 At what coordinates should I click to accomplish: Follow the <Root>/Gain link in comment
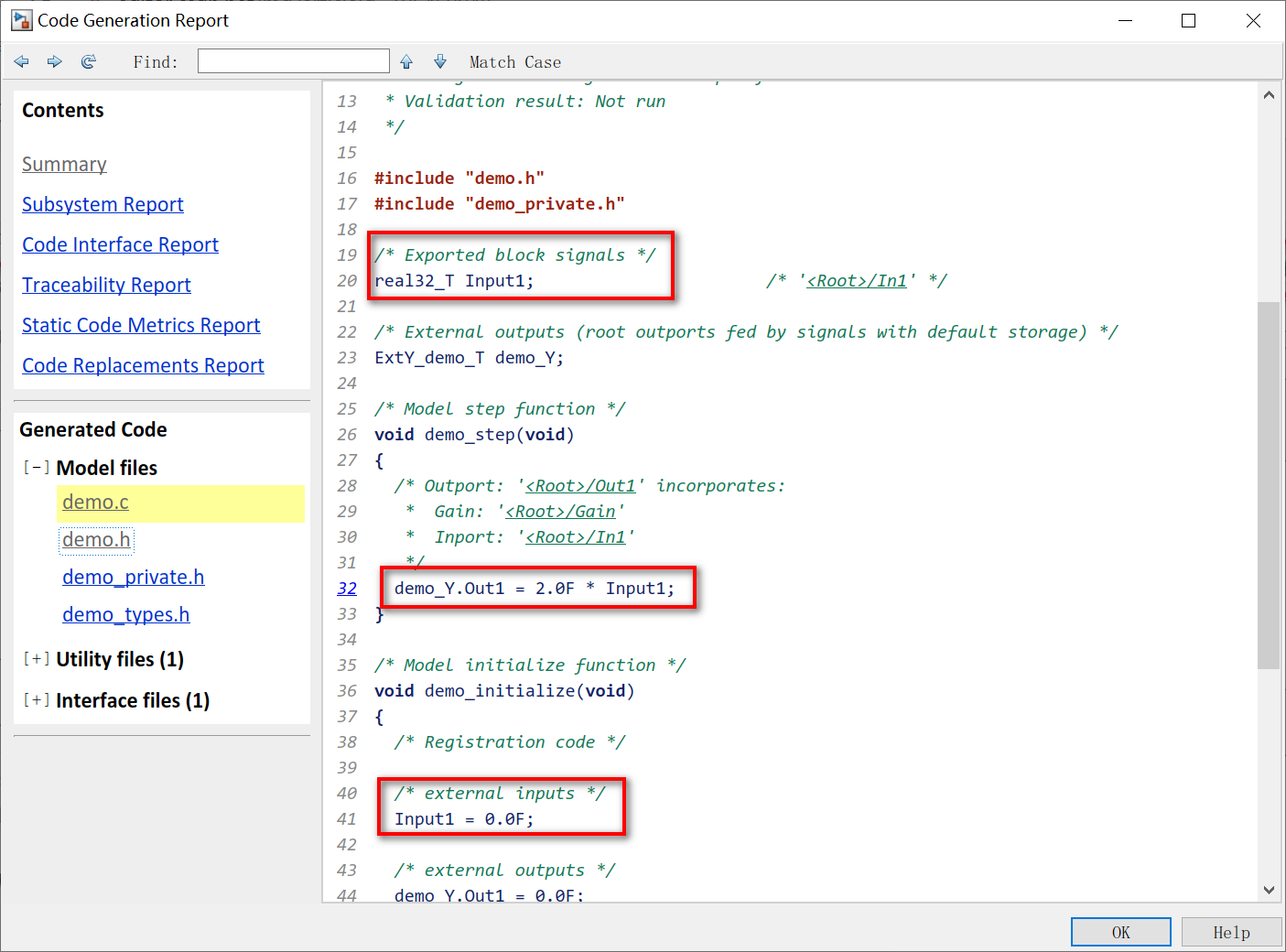[x=560, y=512]
